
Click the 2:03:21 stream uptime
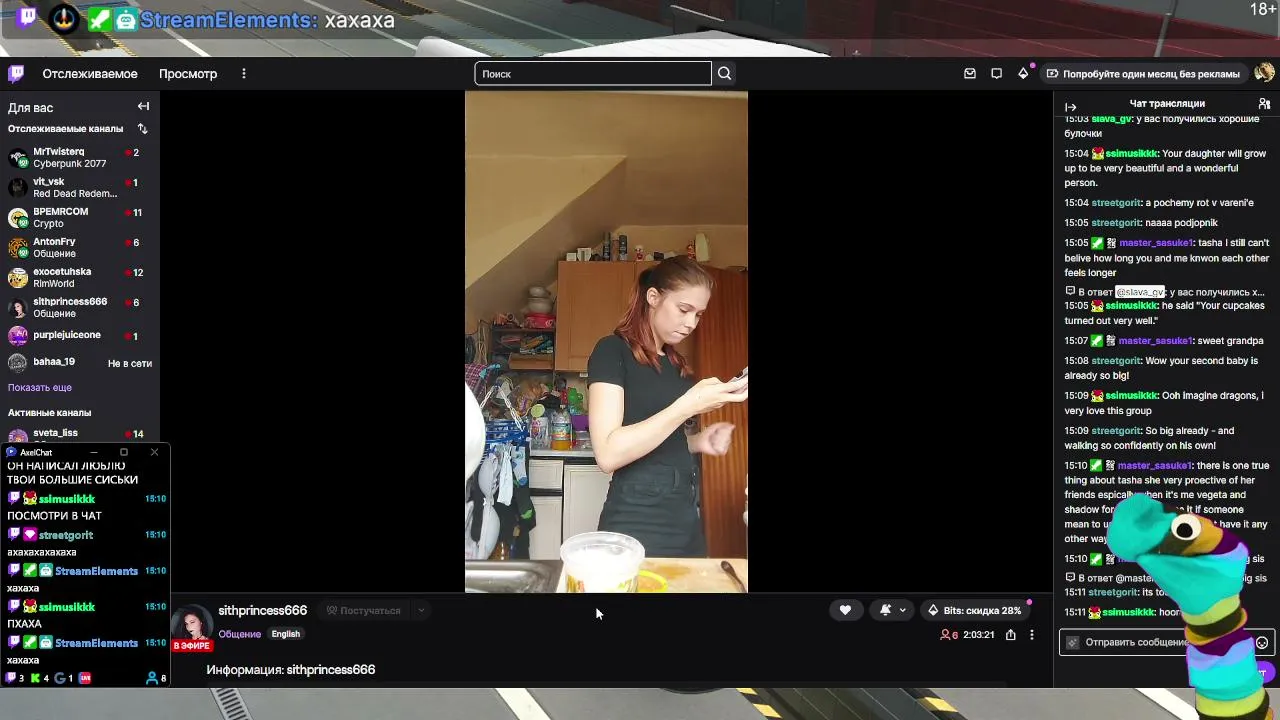click(x=979, y=635)
